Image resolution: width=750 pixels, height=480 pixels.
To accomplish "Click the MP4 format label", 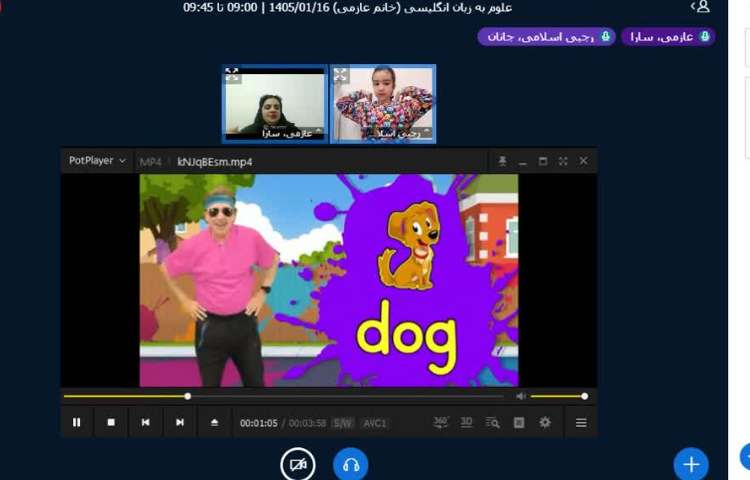I will (x=150, y=162).
